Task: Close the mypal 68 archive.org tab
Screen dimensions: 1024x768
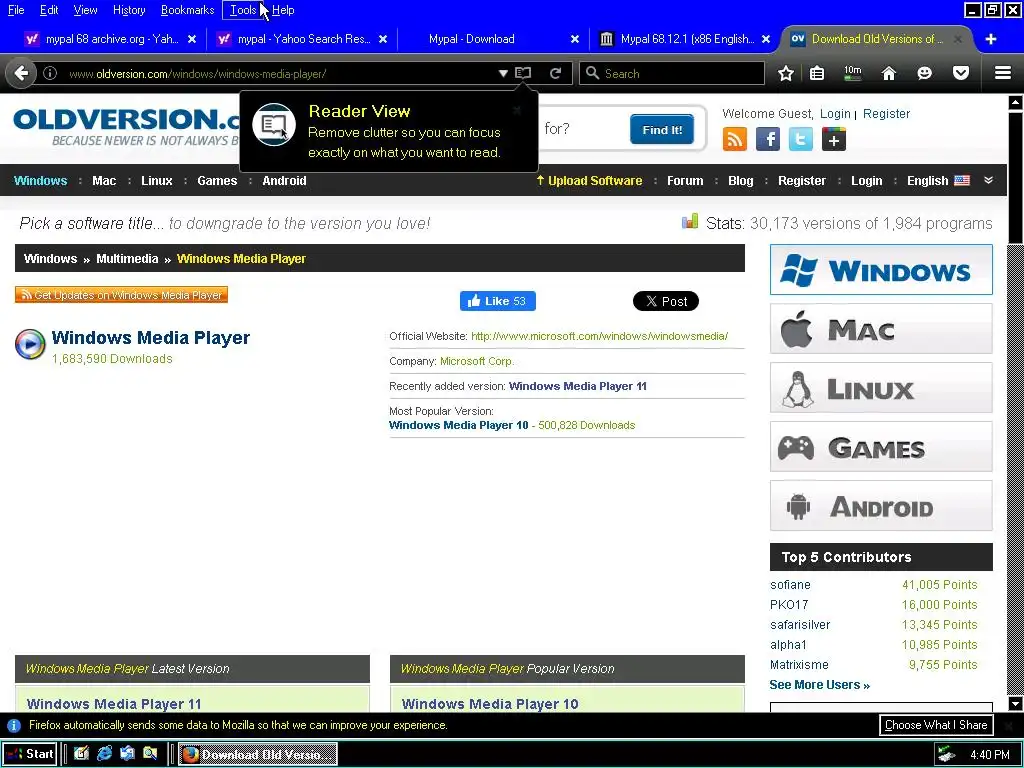Action: tap(192, 39)
